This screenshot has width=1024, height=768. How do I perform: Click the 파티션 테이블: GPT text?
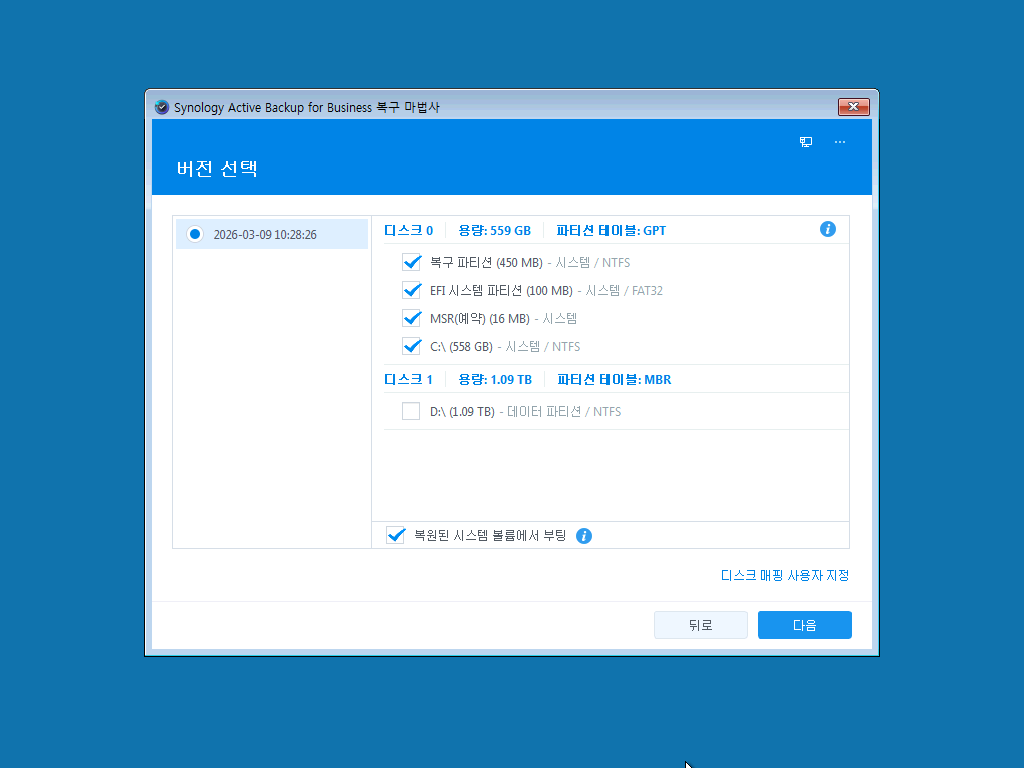[611, 231]
